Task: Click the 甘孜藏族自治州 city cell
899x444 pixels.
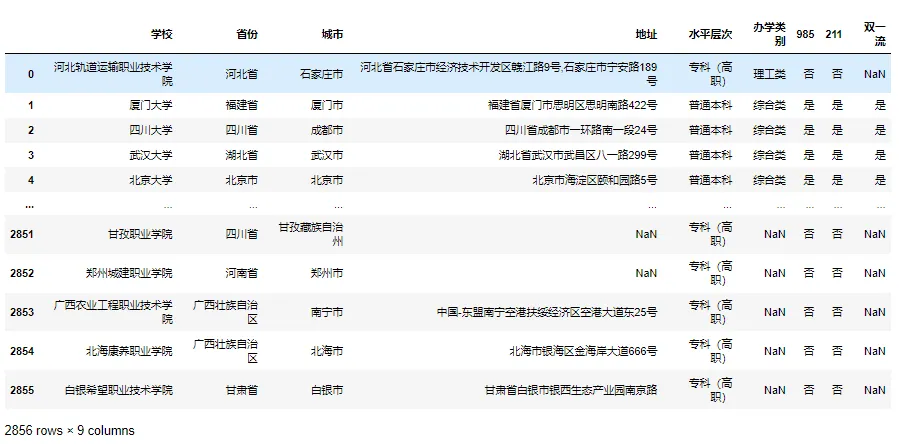Action: pos(311,234)
